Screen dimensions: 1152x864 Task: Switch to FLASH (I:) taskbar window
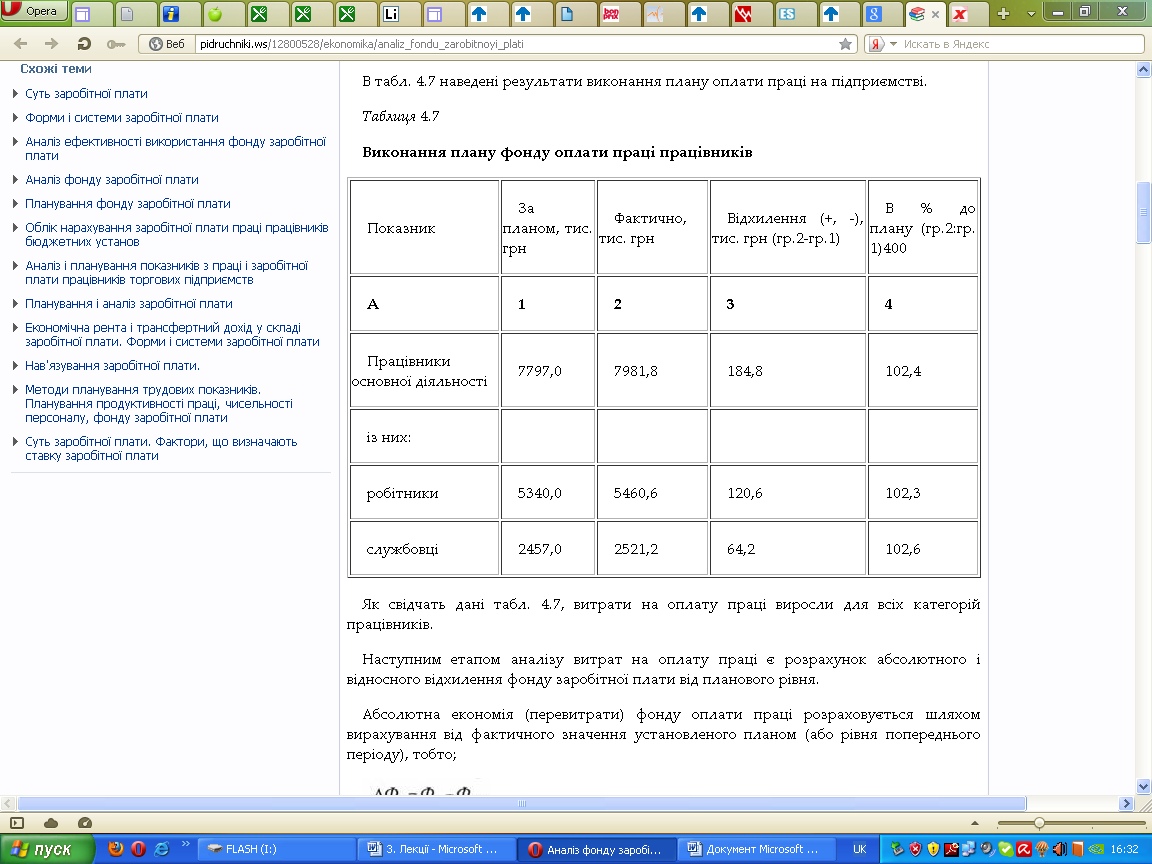[278, 849]
